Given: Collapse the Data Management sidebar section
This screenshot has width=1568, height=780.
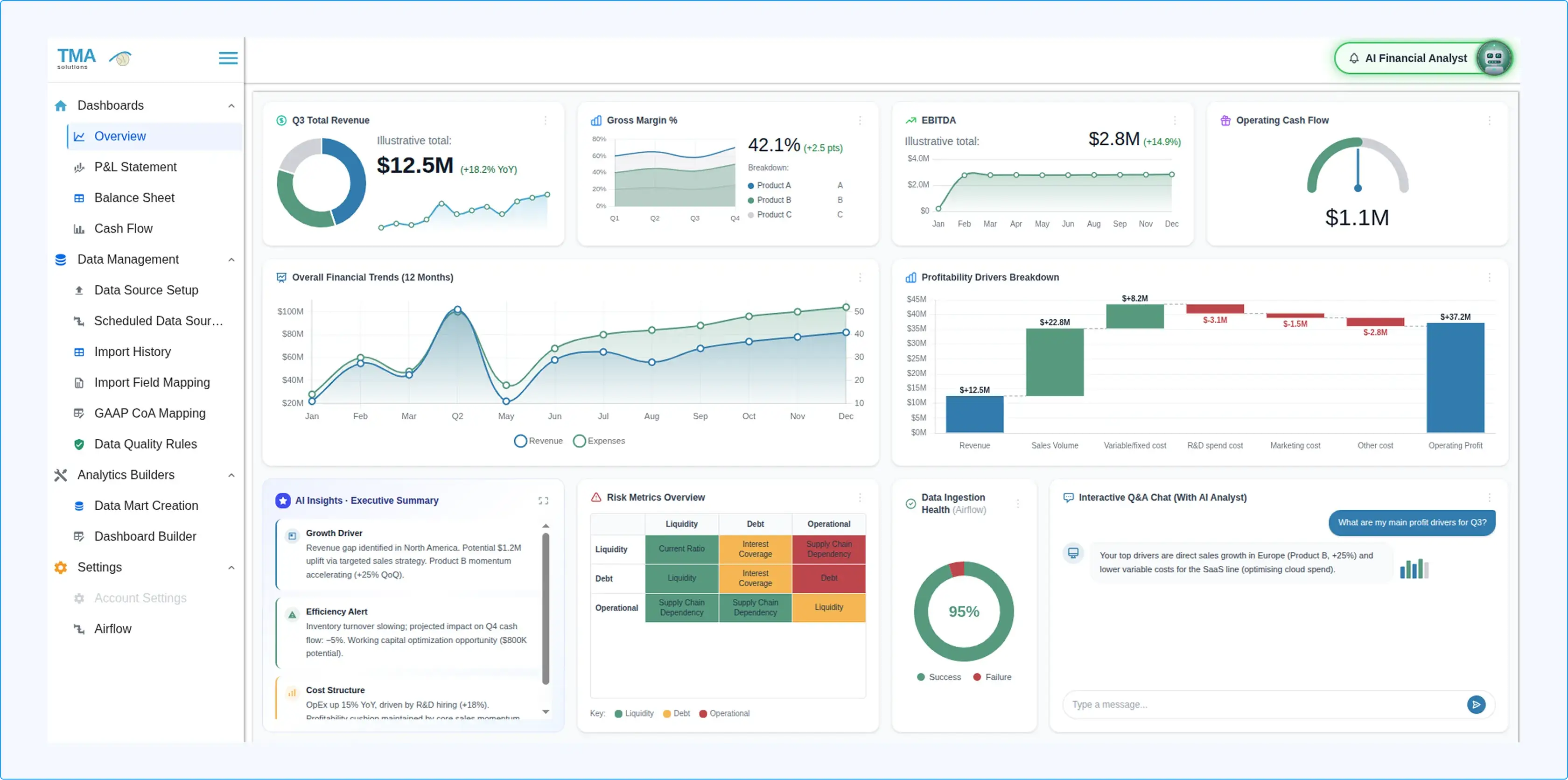Looking at the screenshot, I should coord(231,260).
